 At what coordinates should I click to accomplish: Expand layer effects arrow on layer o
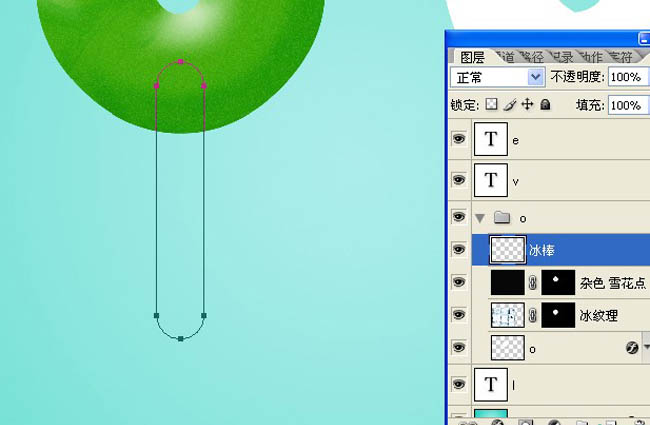point(645,348)
